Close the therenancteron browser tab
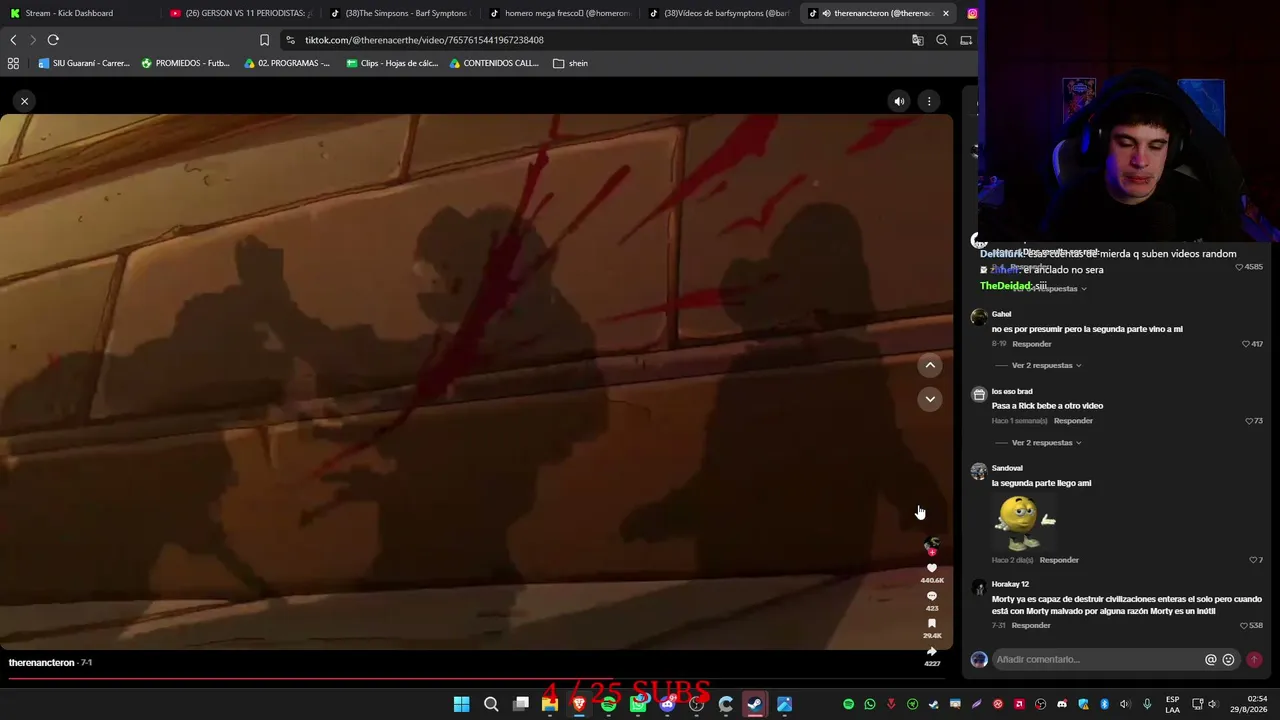1280x720 pixels. click(x=945, y=13)
